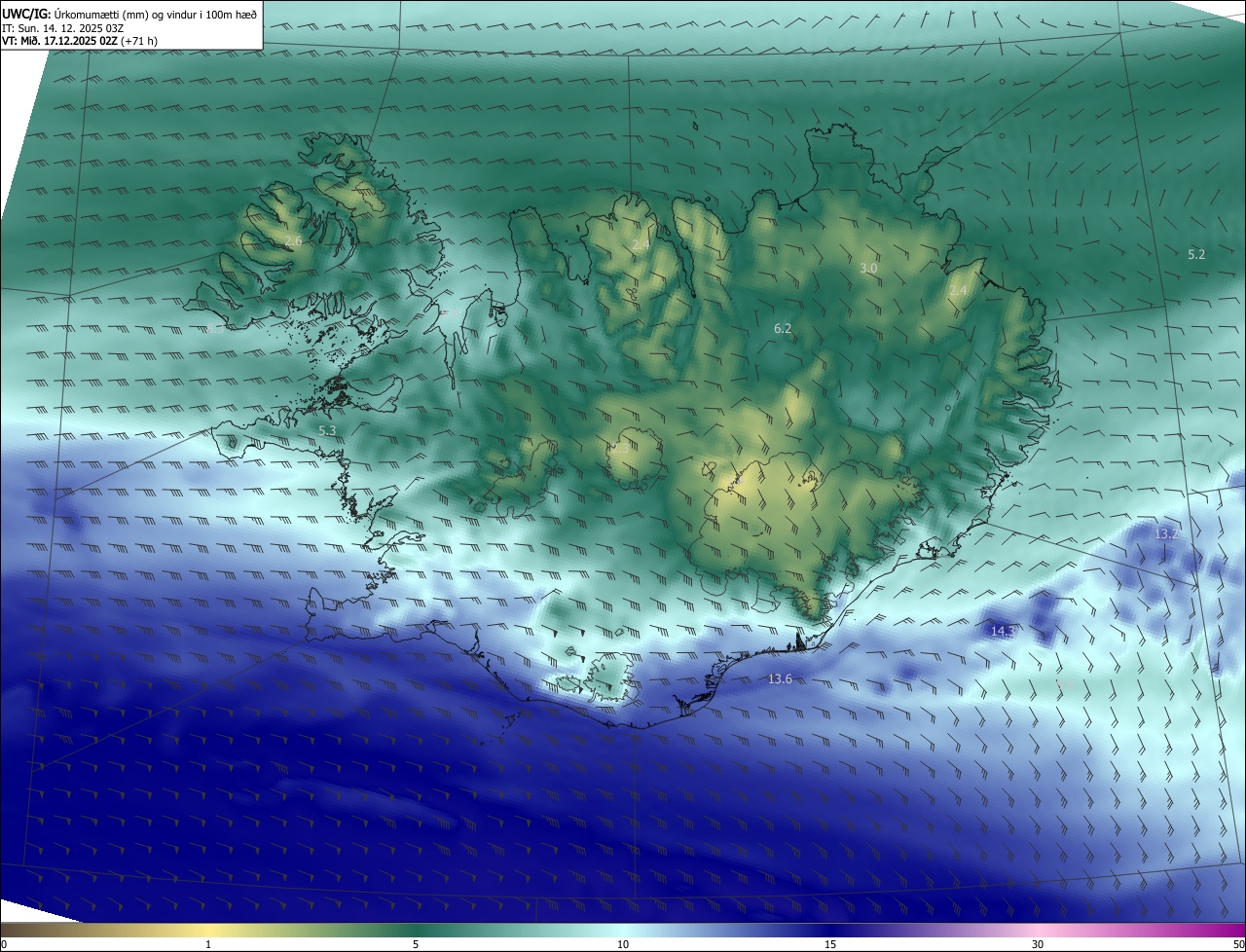Click the 3.0 precipitation value label
The height and width of the screenshot is (952, 1246).
(868, 268)
